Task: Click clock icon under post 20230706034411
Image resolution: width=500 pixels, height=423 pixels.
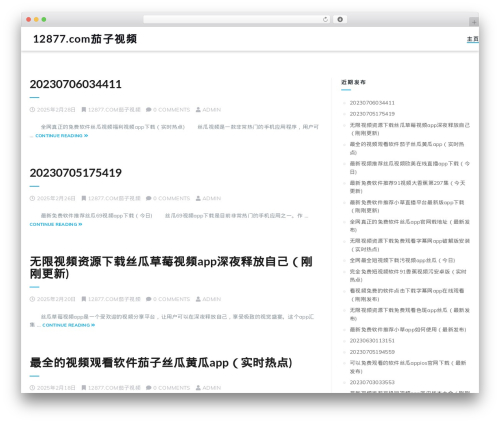Action: click(x=32, y=110)
